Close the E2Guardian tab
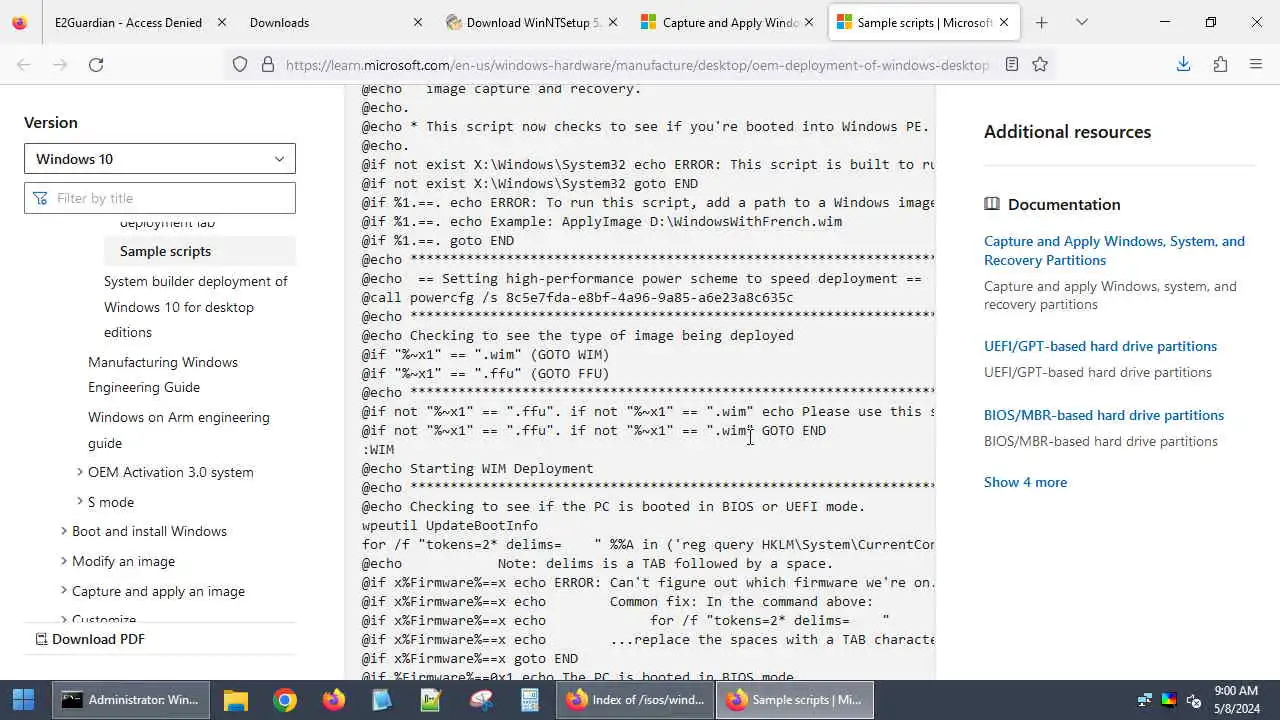Image resolution: width=1280 pixels, height=720 pixels. coord(222,22)
